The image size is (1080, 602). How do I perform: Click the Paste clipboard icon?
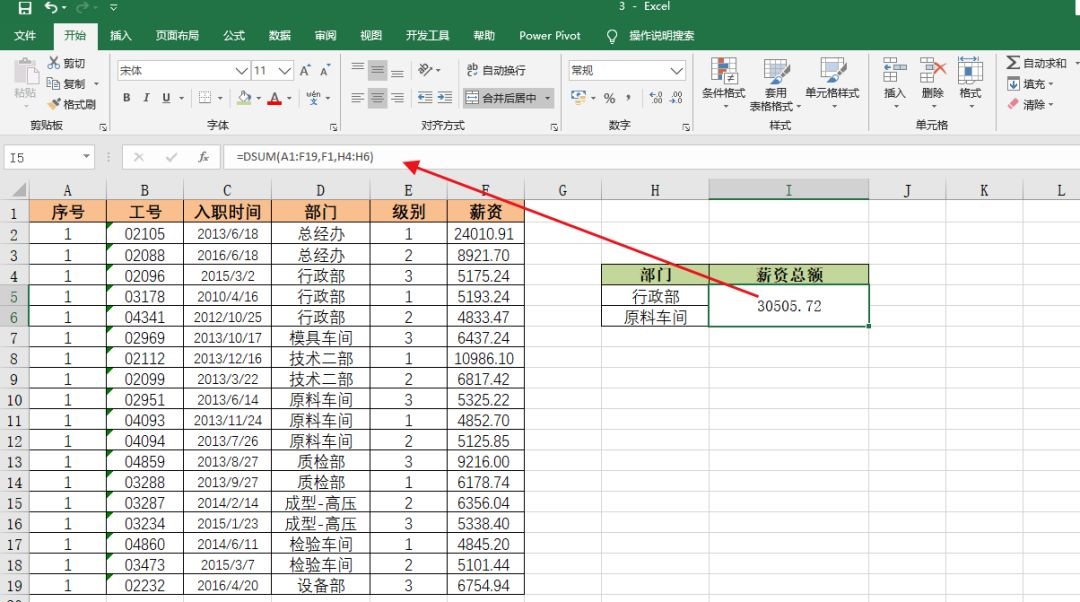[25, 73]
